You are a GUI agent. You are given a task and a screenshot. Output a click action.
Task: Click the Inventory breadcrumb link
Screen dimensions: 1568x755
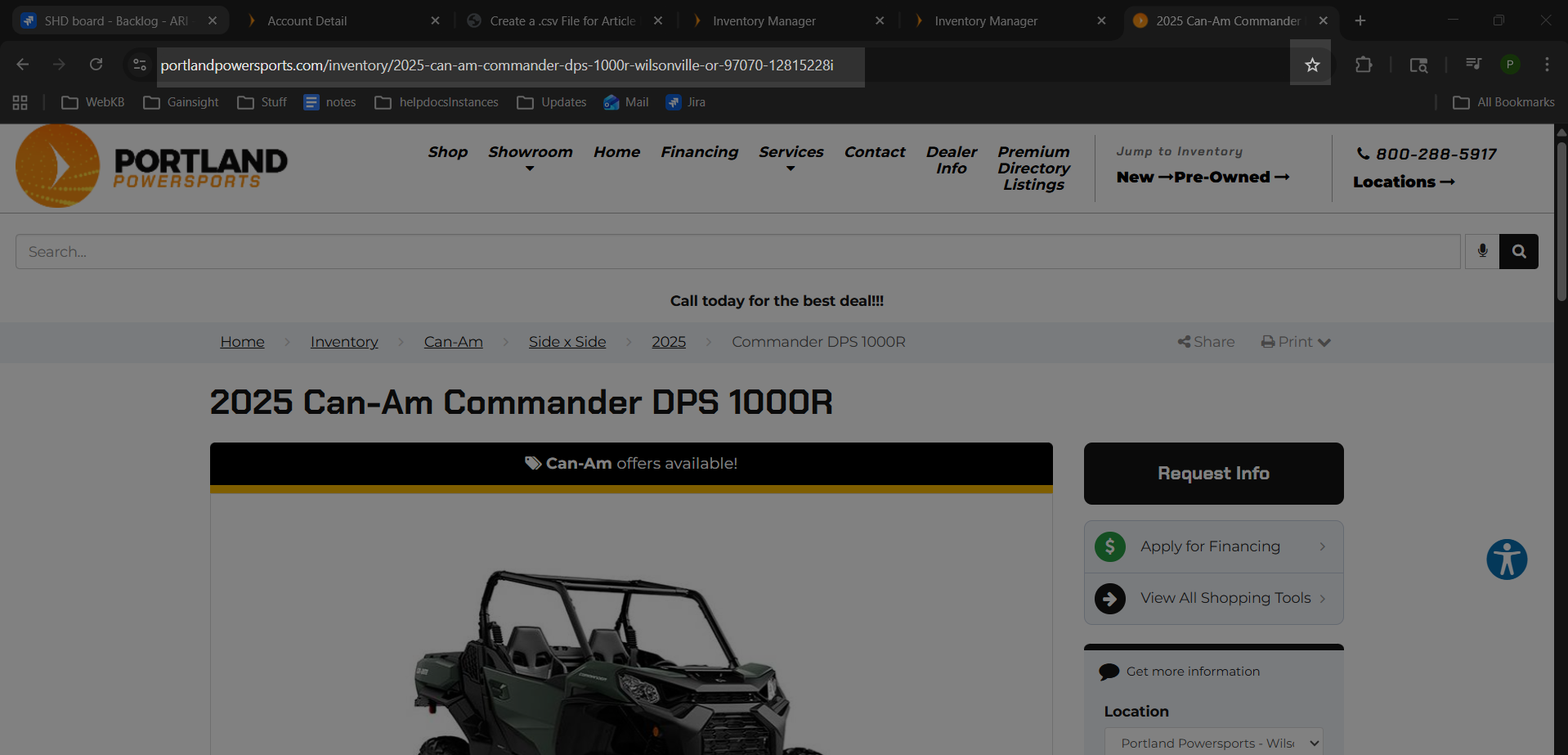(344, 342)
